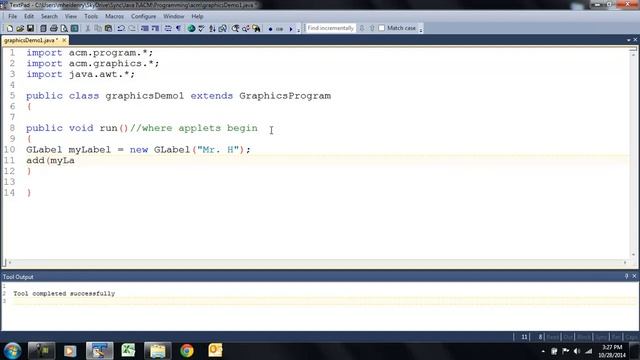Sort lines using the toolbar icon

tap(212, 29)
